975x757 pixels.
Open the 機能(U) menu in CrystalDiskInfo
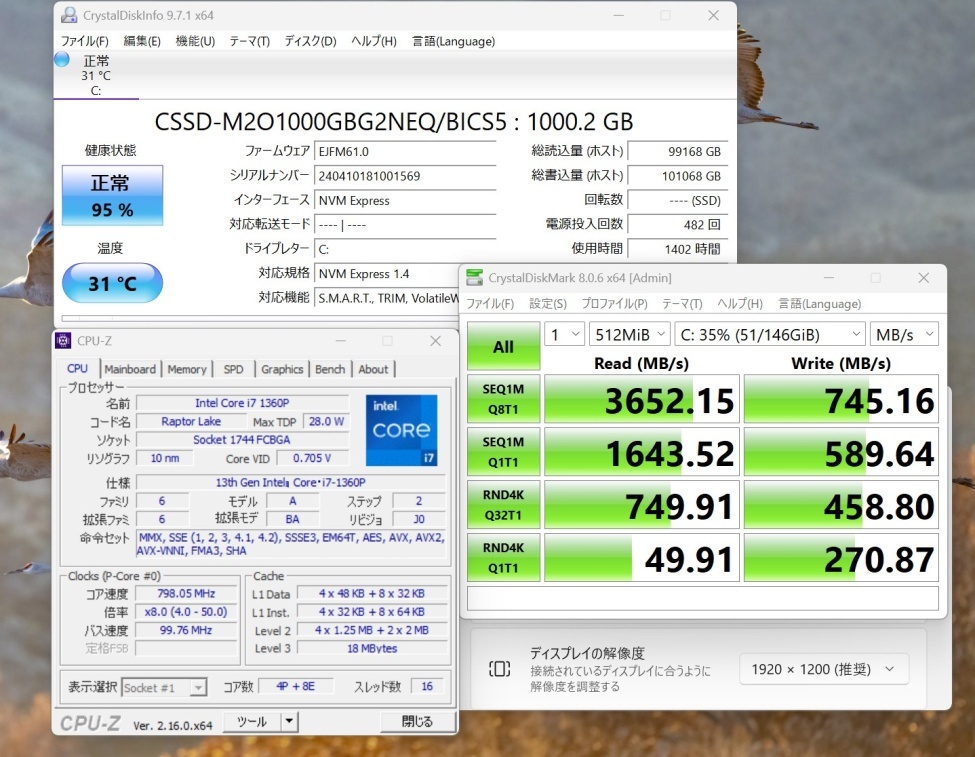(x=195, y=41)
